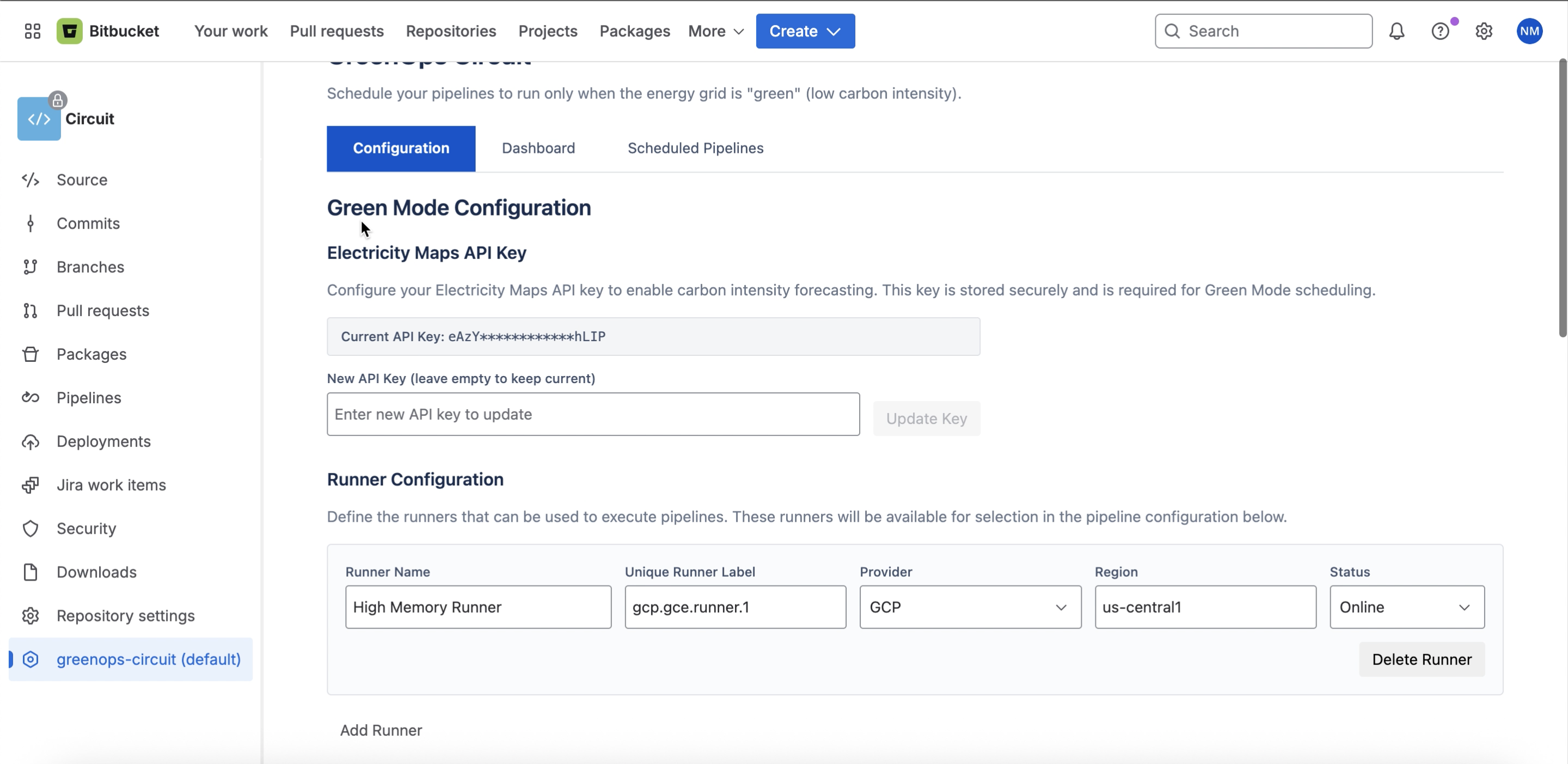Image resolution: width=1568 pixels, height=764 pixels.
Task: Click the New API Key input field
Action: coord(593,414)
